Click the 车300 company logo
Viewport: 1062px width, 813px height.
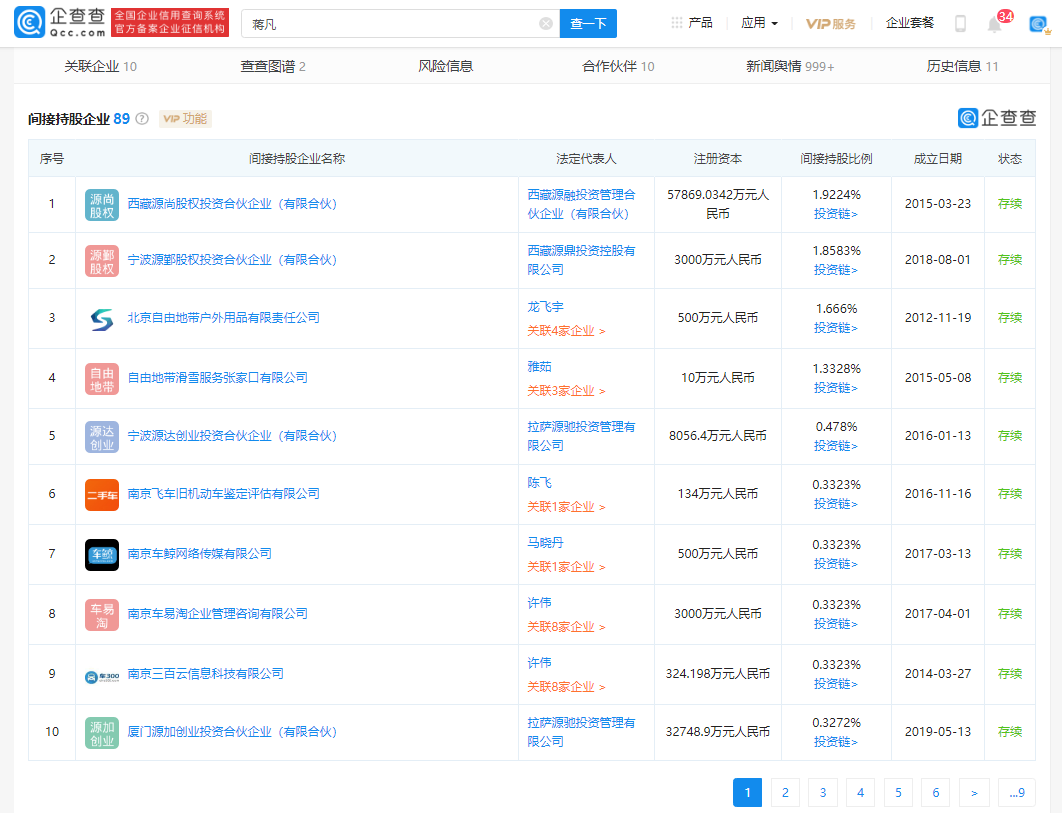(x=102, y=675)
